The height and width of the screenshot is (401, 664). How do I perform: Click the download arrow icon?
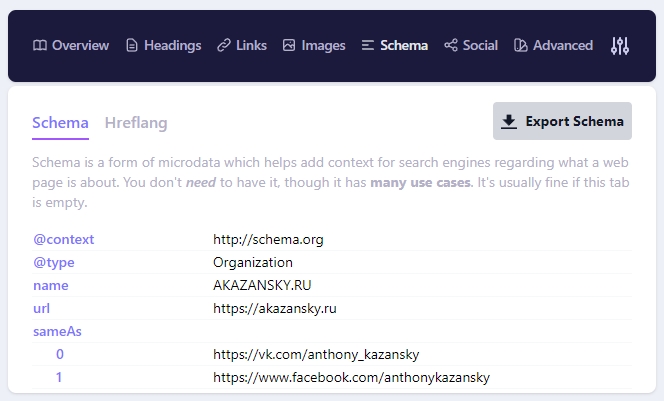(509, 121)
